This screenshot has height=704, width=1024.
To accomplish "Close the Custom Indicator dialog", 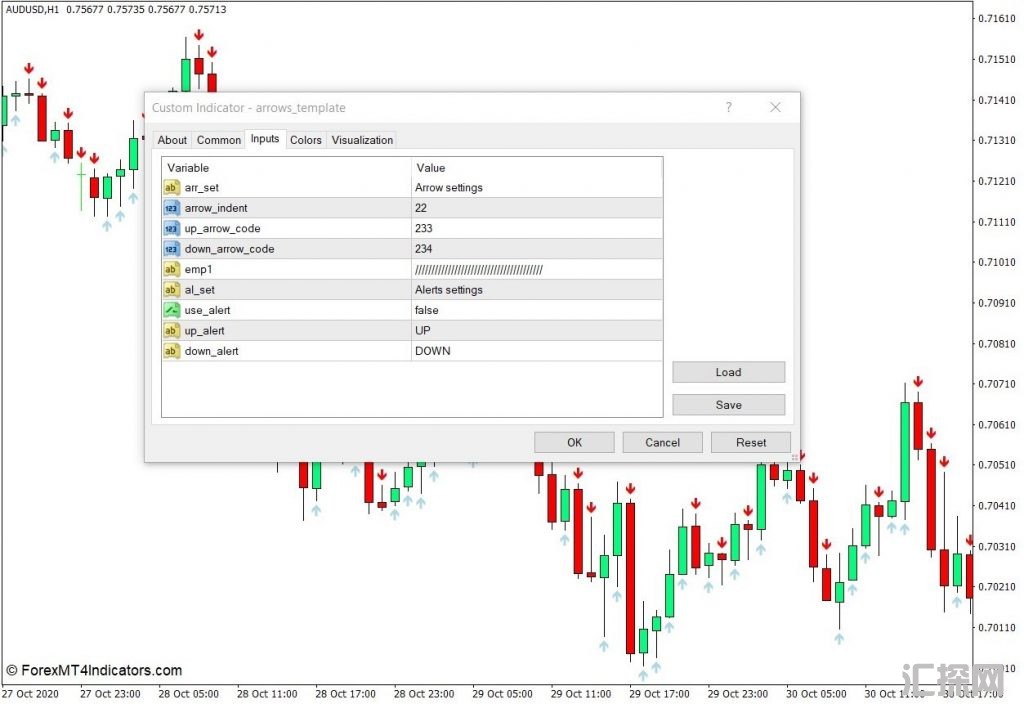I will pyautogui.click(x=775, y=107).
